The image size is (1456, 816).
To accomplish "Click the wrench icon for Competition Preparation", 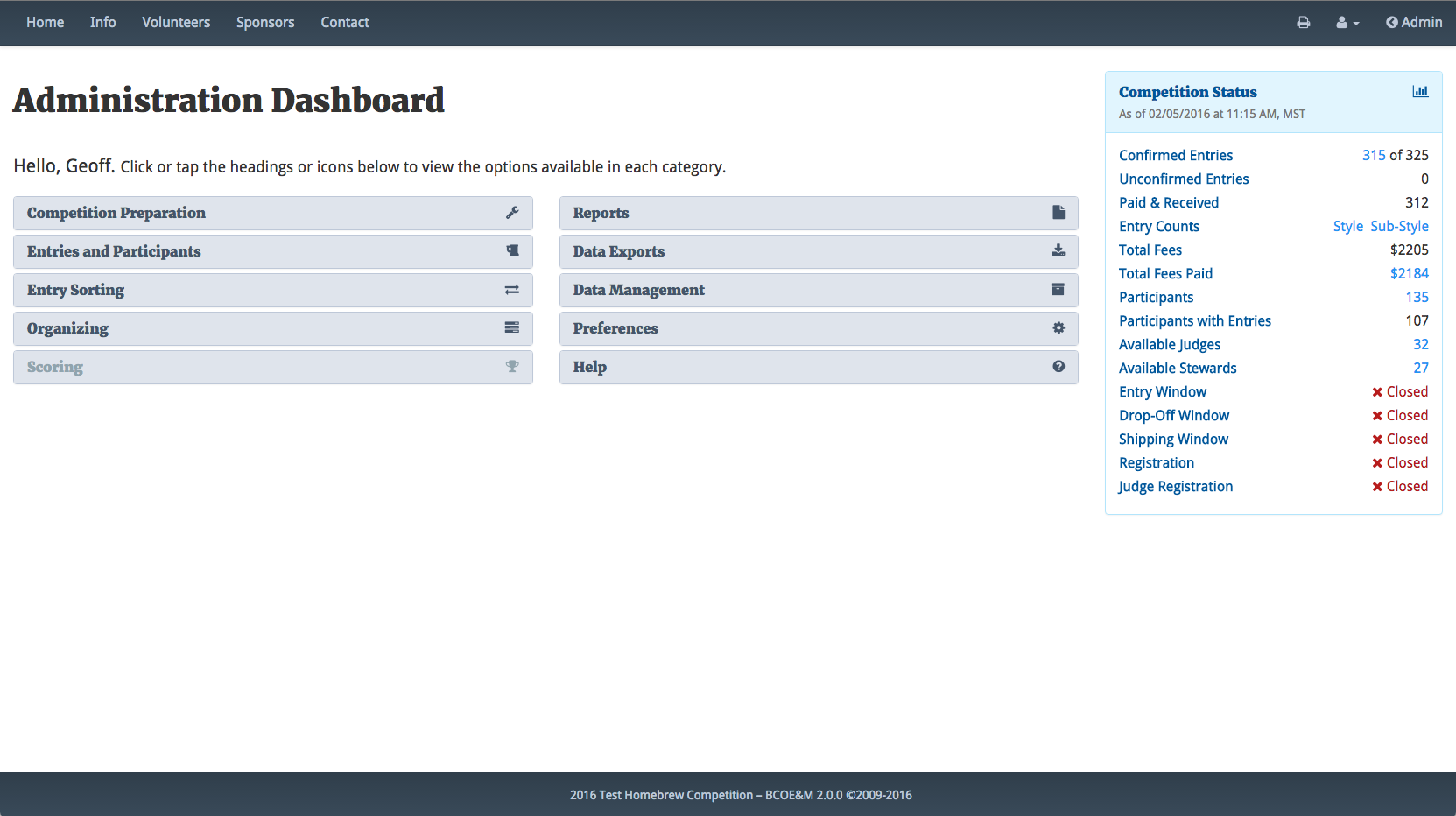I will click(512, 213).
